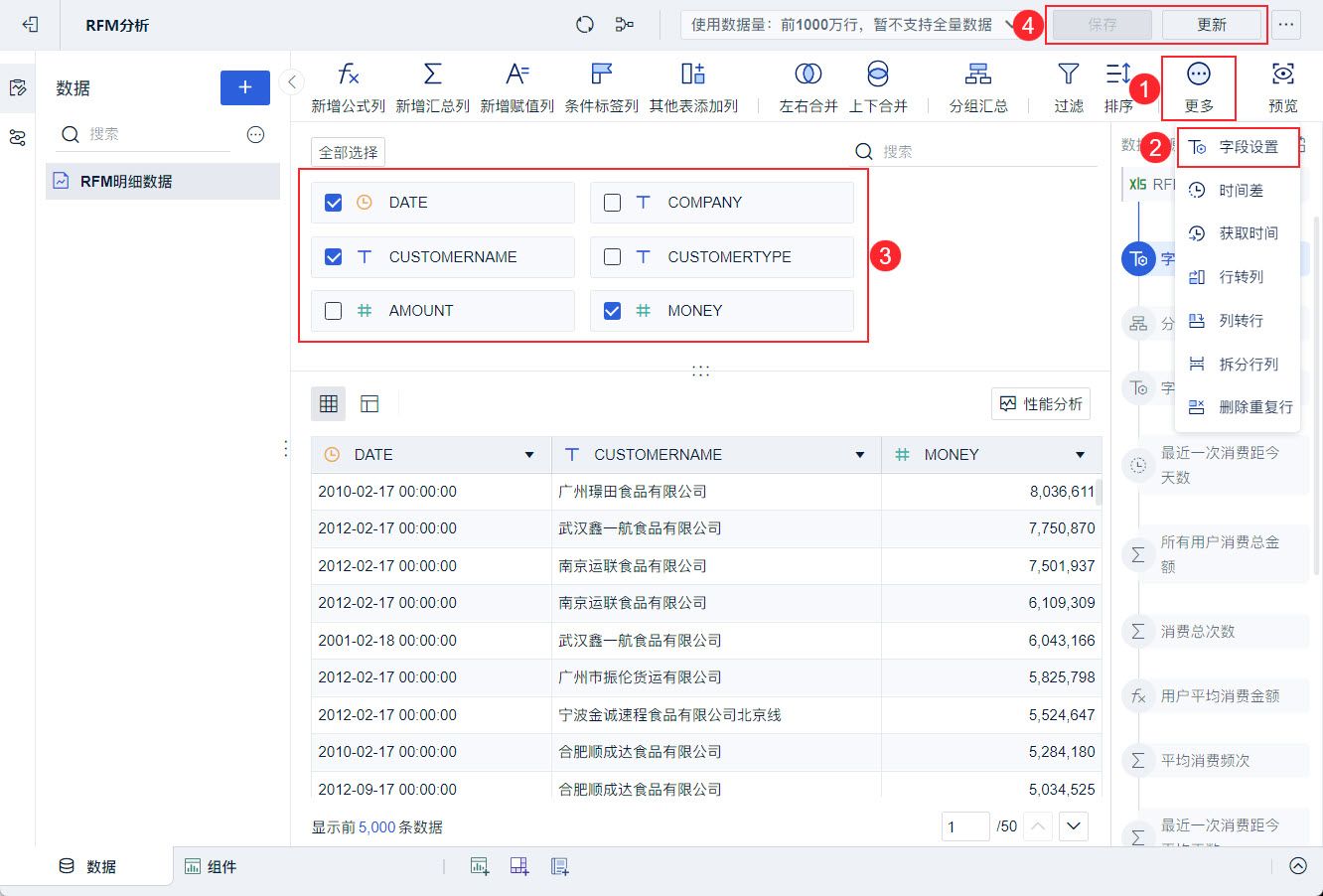Image resolution: width=1323 pixels, height=896 pixels.
Task: Select the data edit icon in left sidebar
Action: click(x=18, y=87)
